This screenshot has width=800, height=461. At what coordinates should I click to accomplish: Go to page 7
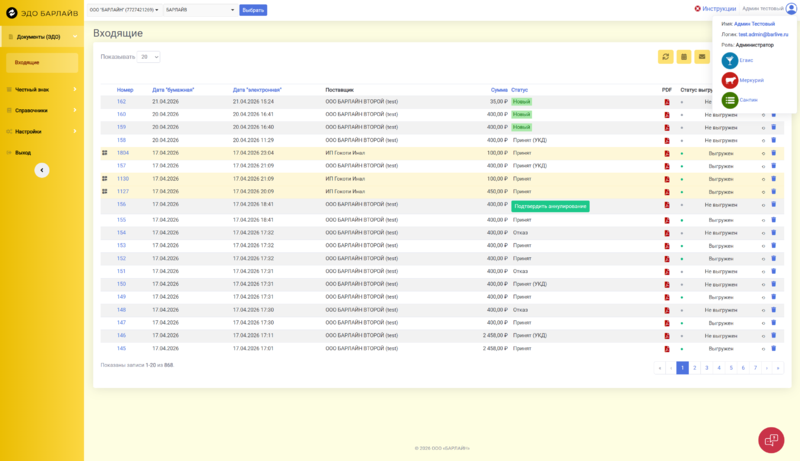755,368
